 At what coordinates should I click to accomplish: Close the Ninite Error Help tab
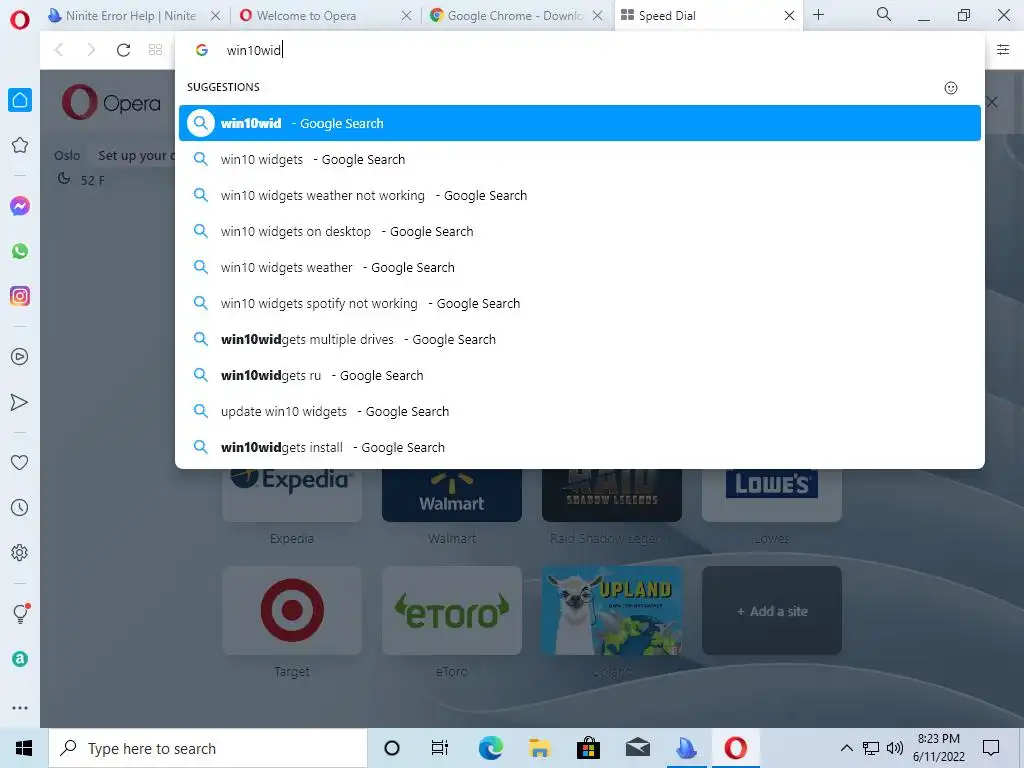tap(216, 16)
